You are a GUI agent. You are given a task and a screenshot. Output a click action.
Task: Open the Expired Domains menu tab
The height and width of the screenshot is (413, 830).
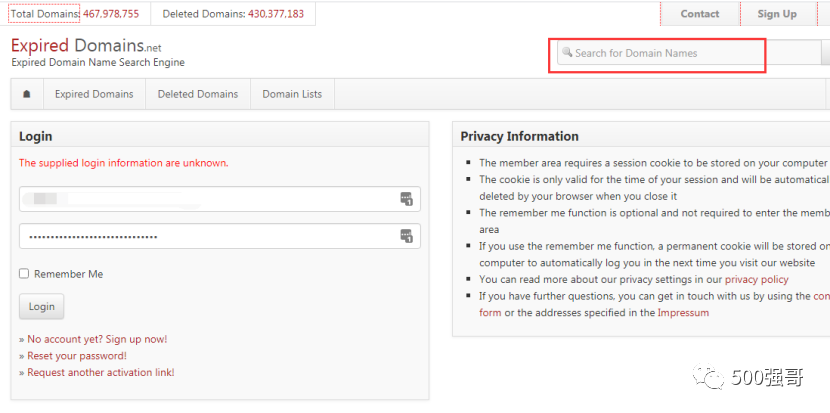coord(94,94)
